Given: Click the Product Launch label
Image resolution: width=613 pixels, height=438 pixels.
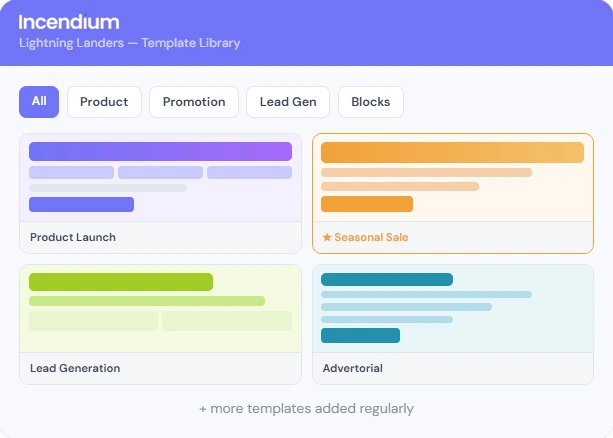Looking at the screenshot, I should (73, 237).
